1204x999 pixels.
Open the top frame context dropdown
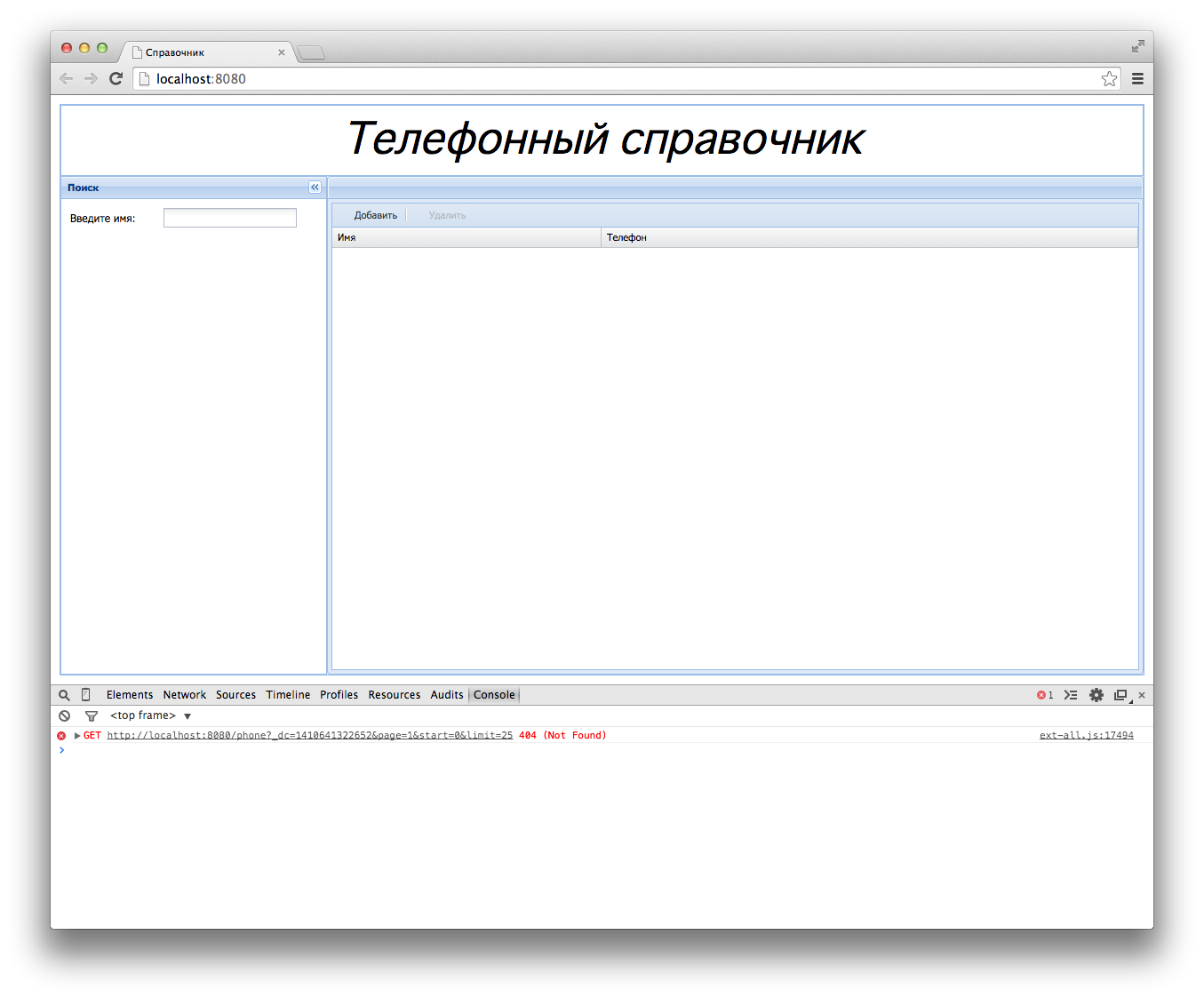tap(150, 715)
